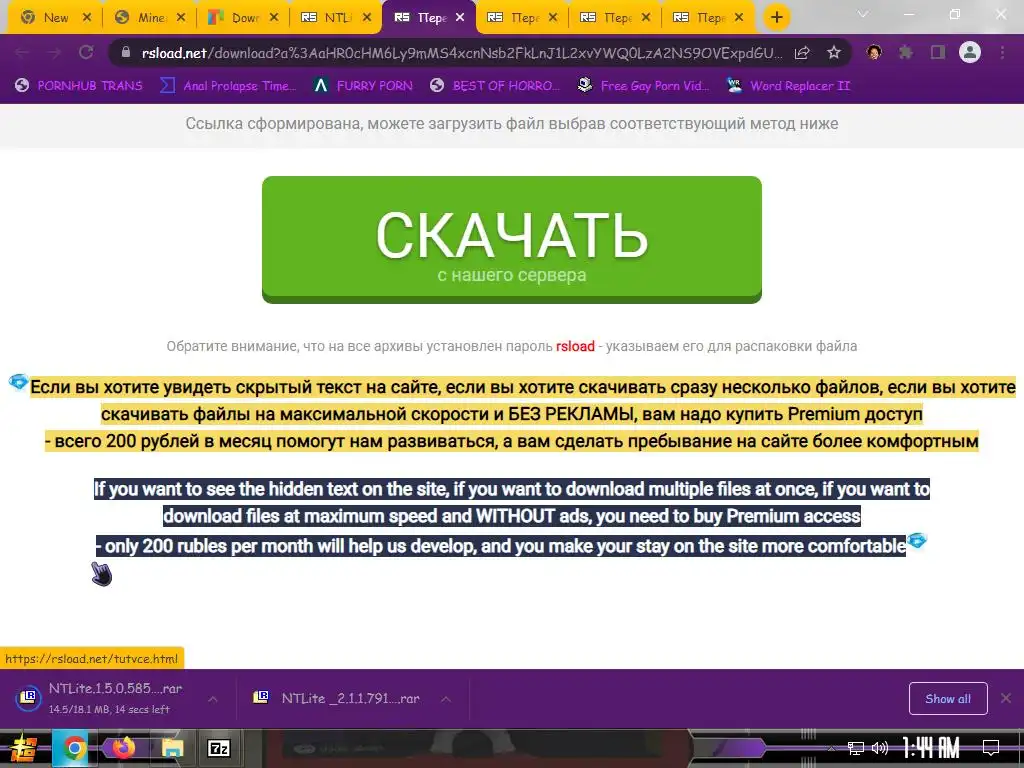Screen dimensions: 1024x768
Task: Click the download progress ring on NTLite.1.5.0.585
Action: tap(28, 697)
